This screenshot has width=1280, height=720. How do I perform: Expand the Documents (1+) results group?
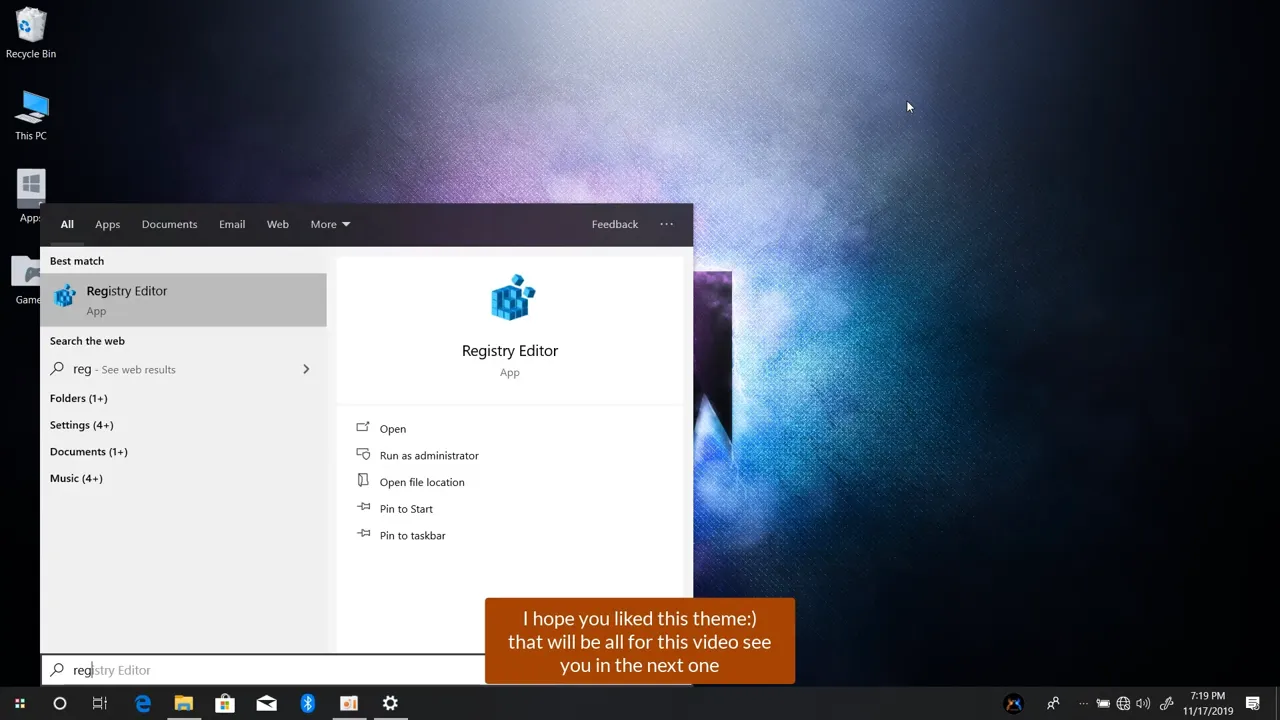pyautogui.click(x=89, y=452)
